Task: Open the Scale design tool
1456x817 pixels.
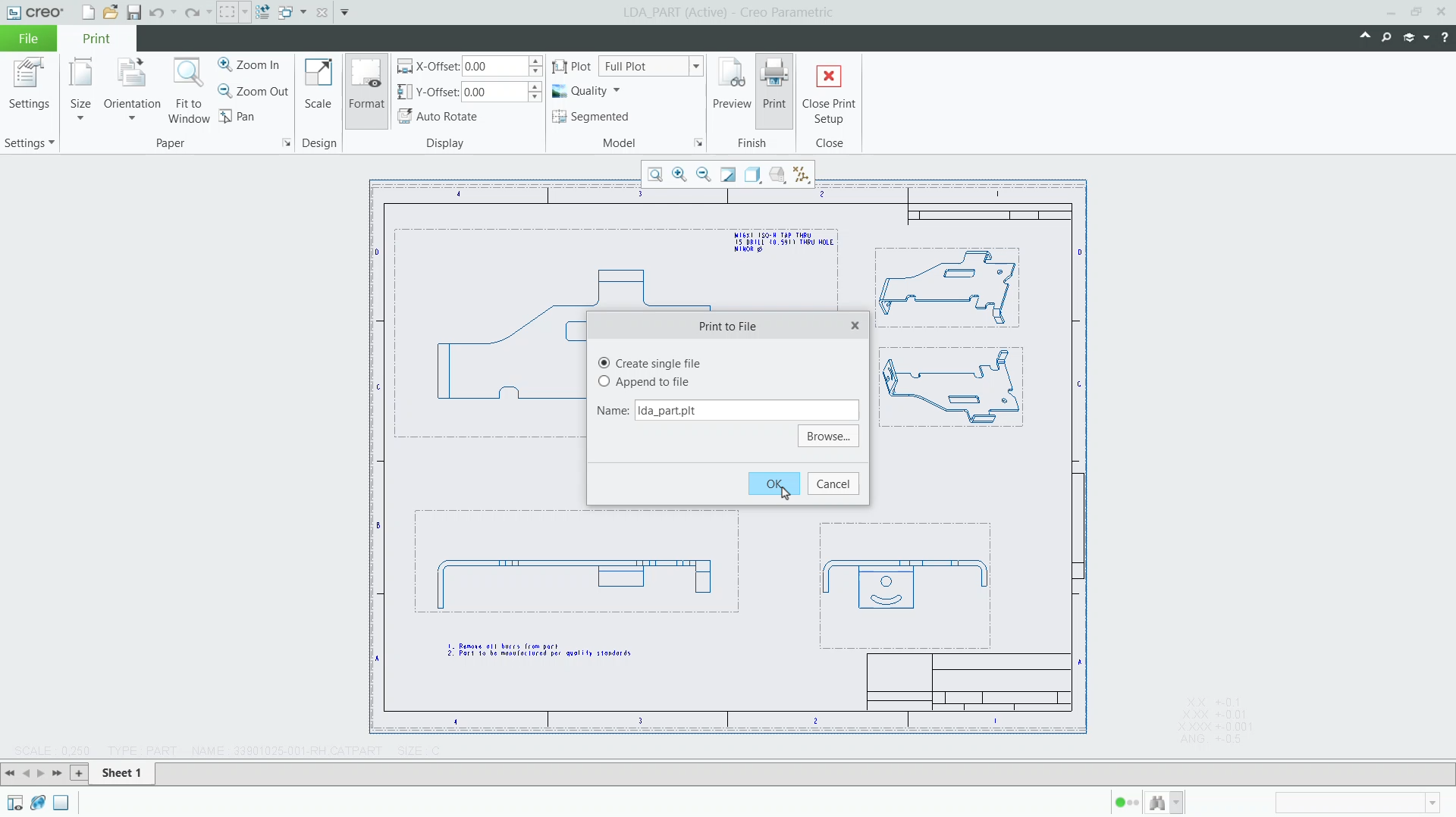Action: 318,84
